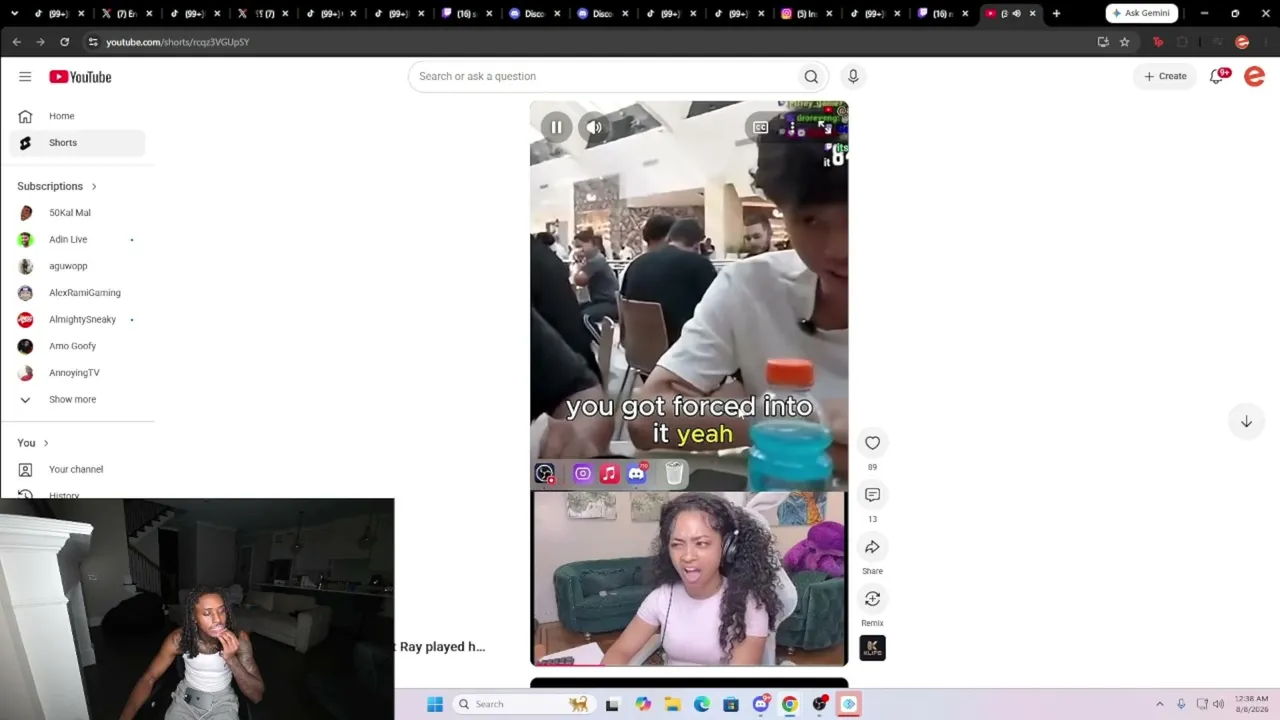This screenshot has height=720, width=1280.
Task: Open the Short's more options menu
Action: [x=792, y=127]
